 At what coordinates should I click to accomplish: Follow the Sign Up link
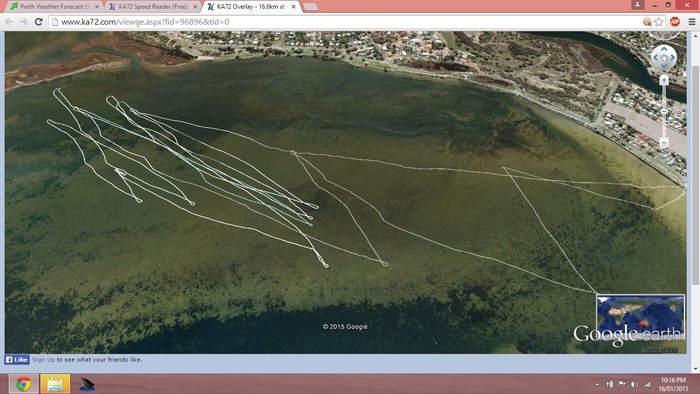point(43,360)
